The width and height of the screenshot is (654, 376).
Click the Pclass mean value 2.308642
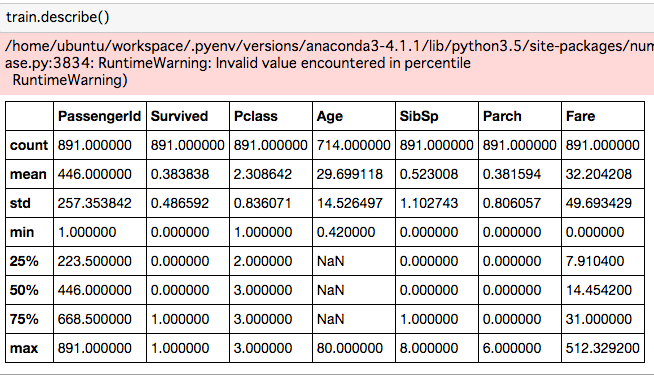tap(263, 174)
